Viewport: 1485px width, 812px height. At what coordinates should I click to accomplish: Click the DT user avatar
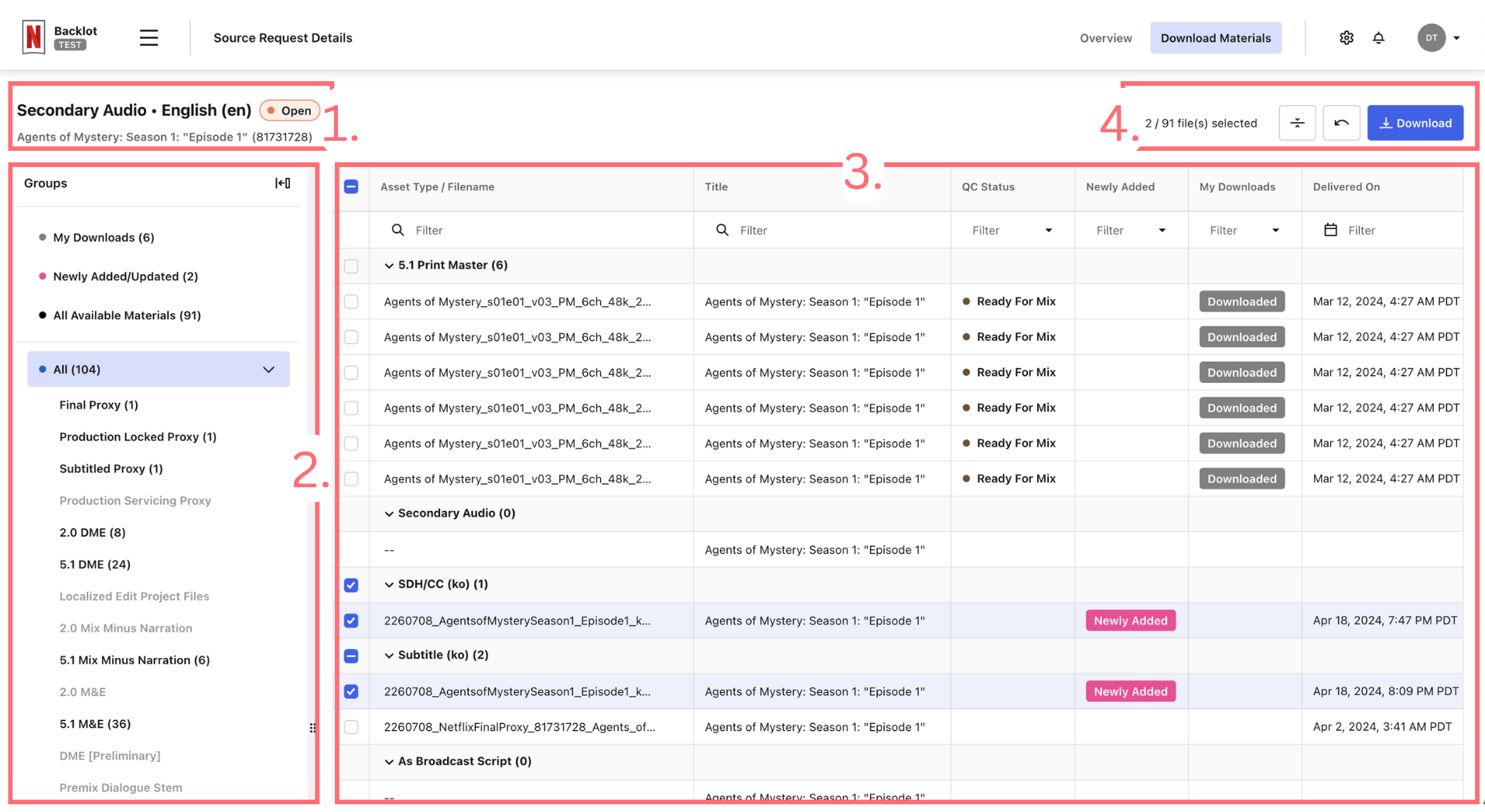[x=1432, y=38]
